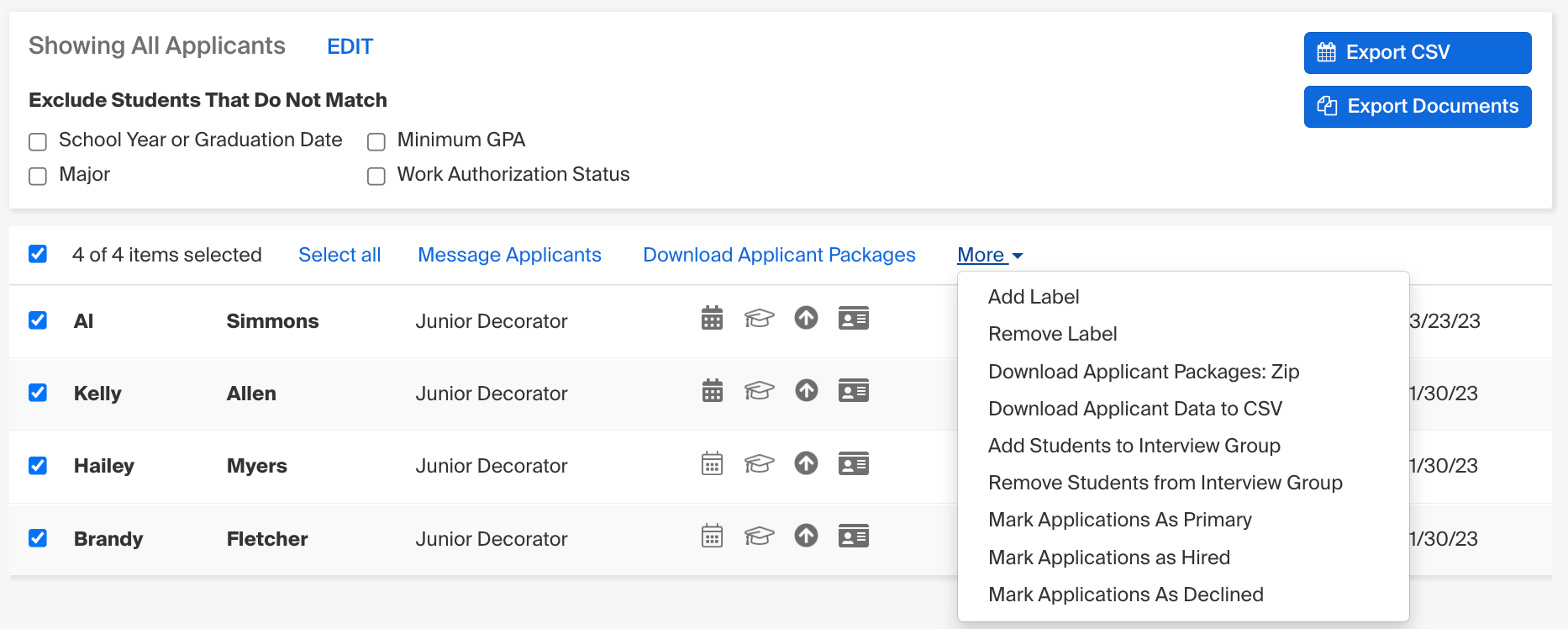The width and height of the screenshot is (1568, 629).
Task: Open Message Applicants link
Action: coord(509,255)
